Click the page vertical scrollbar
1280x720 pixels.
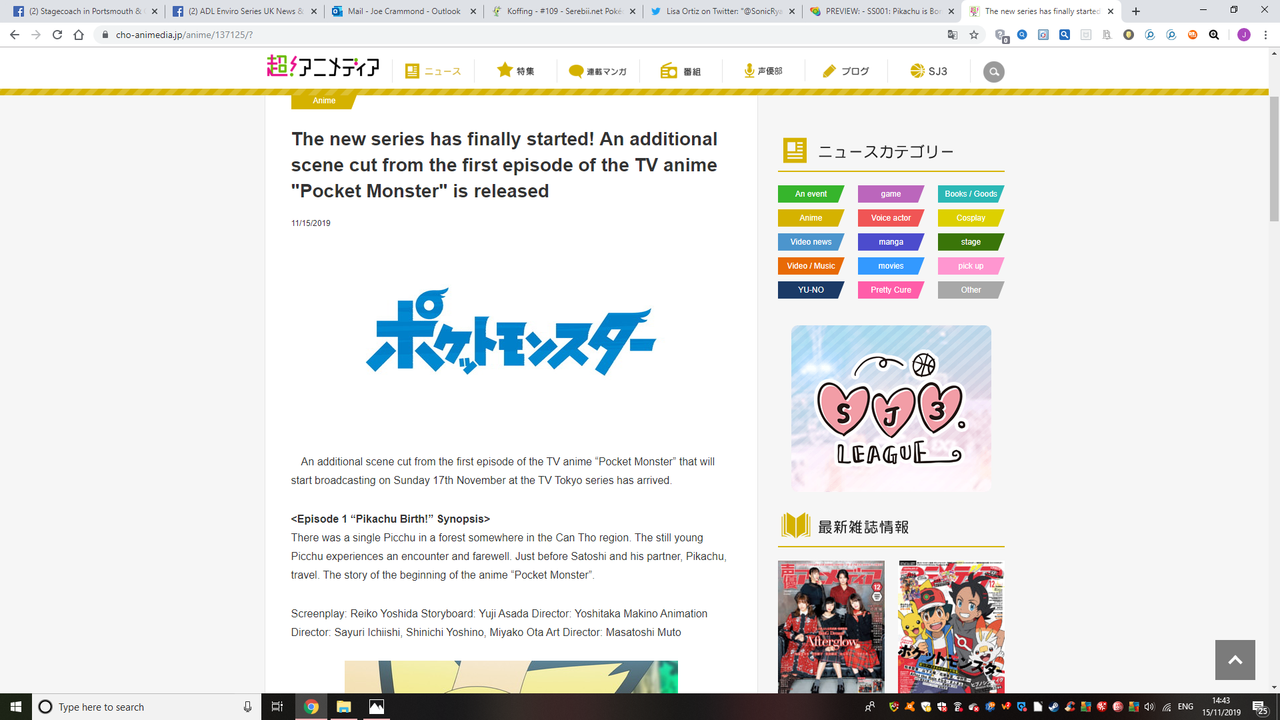click(x=1274, y=158)
